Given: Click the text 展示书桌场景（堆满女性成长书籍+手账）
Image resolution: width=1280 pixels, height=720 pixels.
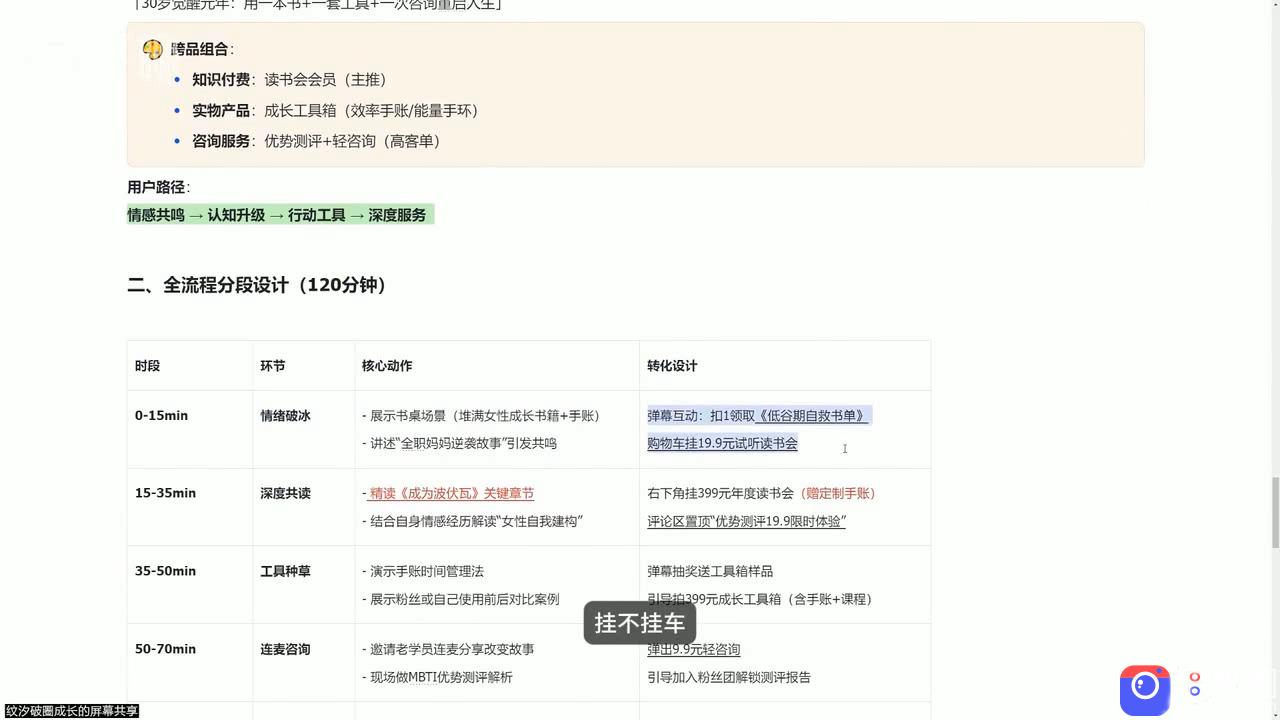Looking at the screenshot, I should pos(485,415).
